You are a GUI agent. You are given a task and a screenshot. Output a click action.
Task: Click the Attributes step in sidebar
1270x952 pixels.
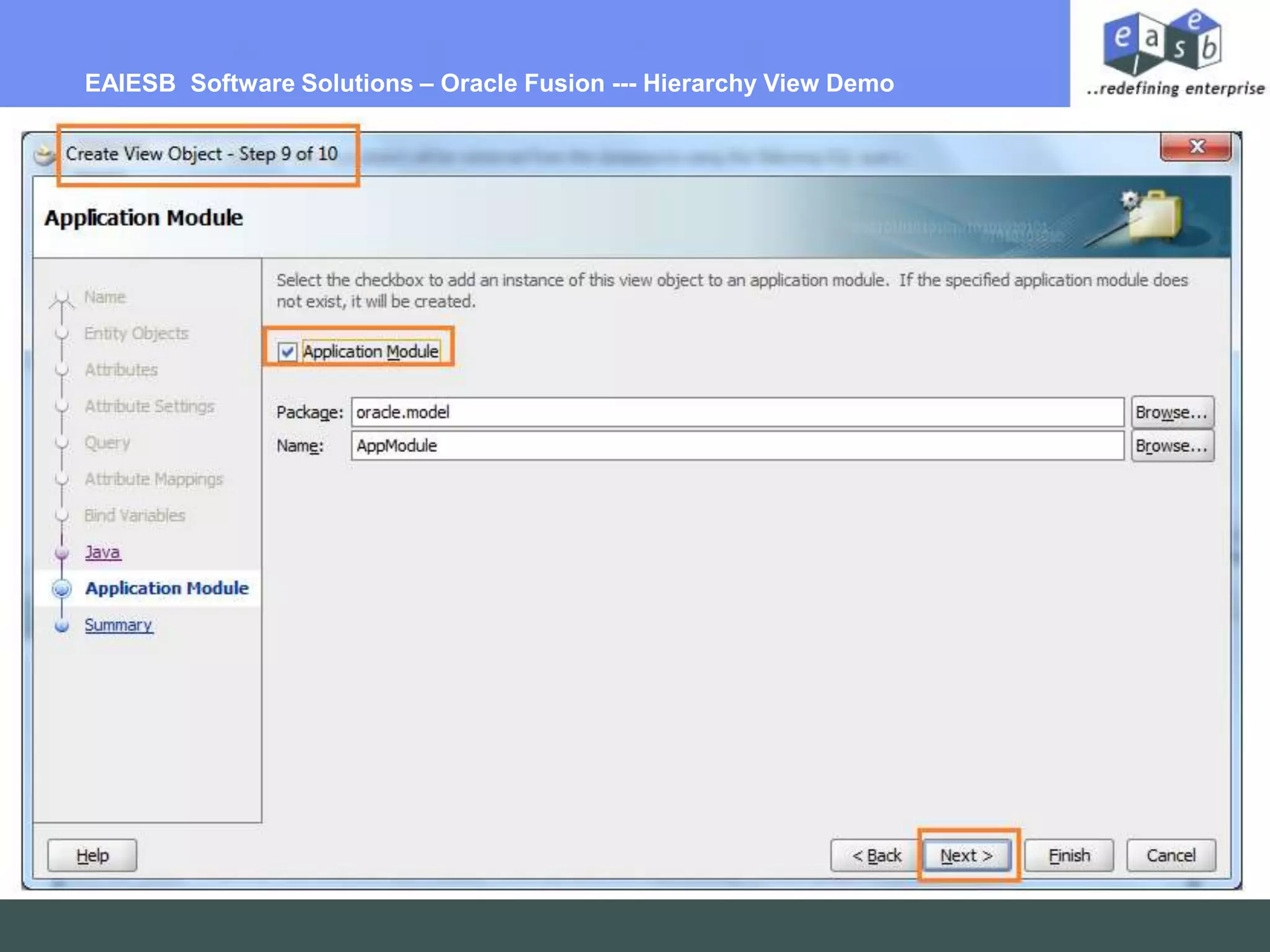click(x=121, y=370)
